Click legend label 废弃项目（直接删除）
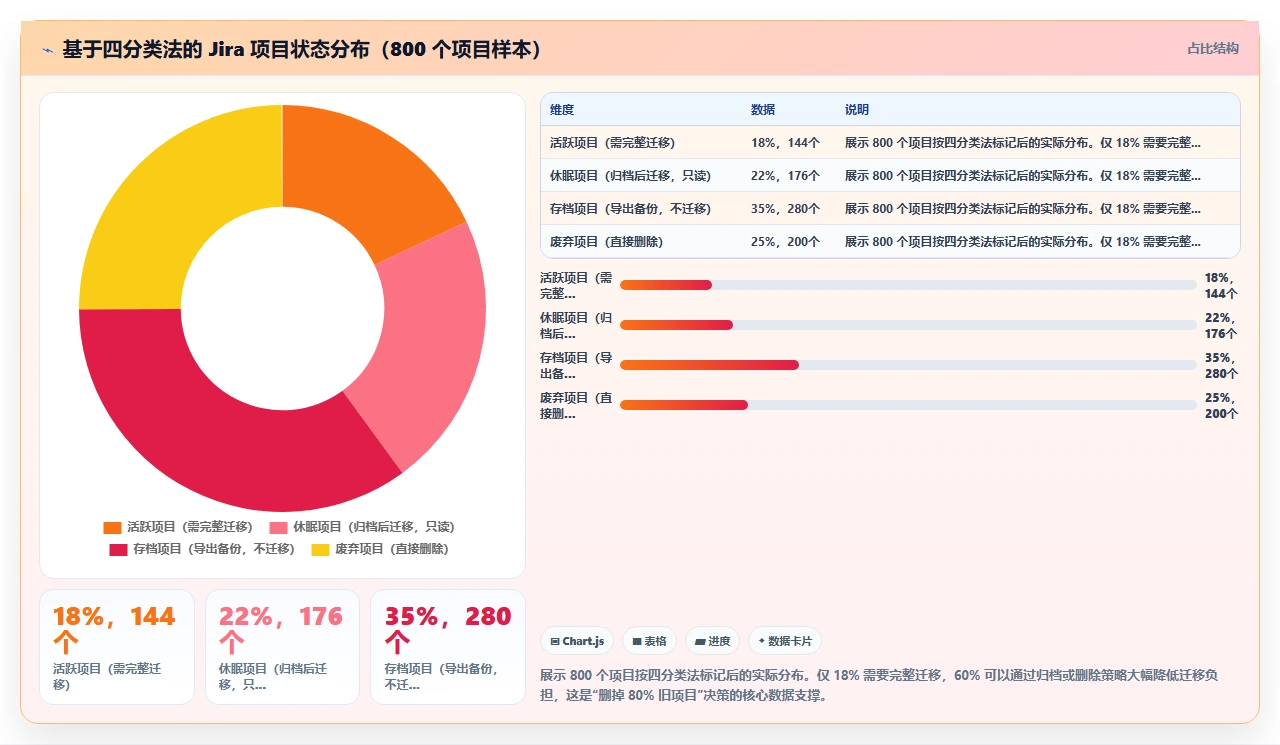Screen dimensions: 1280x745 (392, 549)
